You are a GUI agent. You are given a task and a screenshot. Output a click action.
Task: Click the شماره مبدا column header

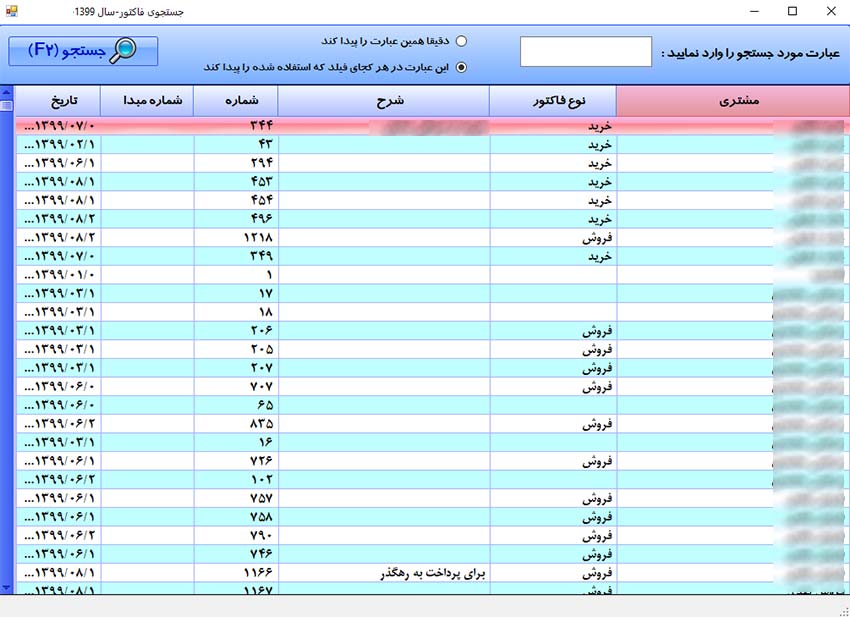tap(147, 101)
